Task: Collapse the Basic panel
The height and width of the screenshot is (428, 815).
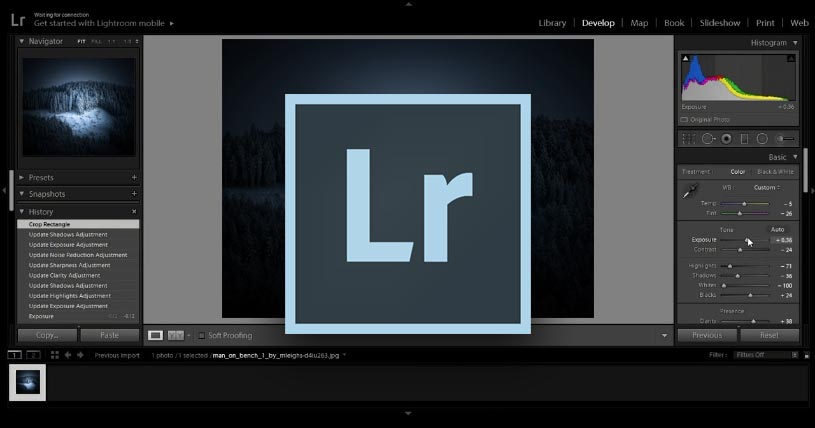Action: click(x=795, y=157)
